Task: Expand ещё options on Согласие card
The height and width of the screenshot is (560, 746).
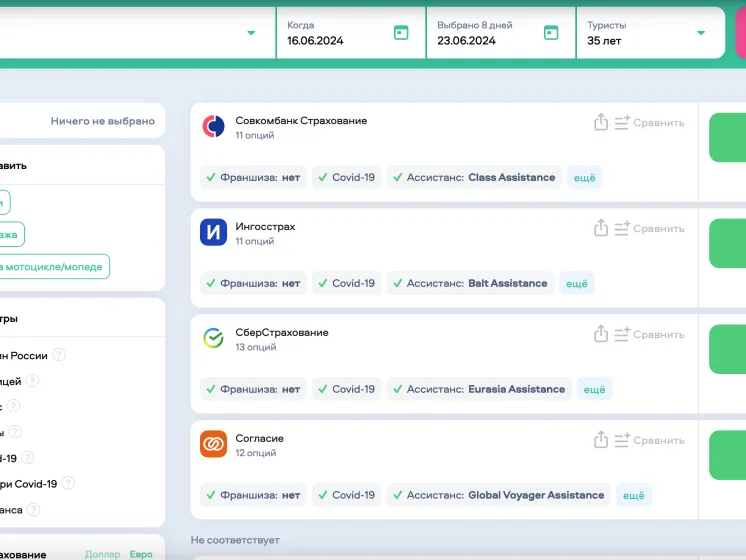Action: pyautogui.click(x=634, y=495)
